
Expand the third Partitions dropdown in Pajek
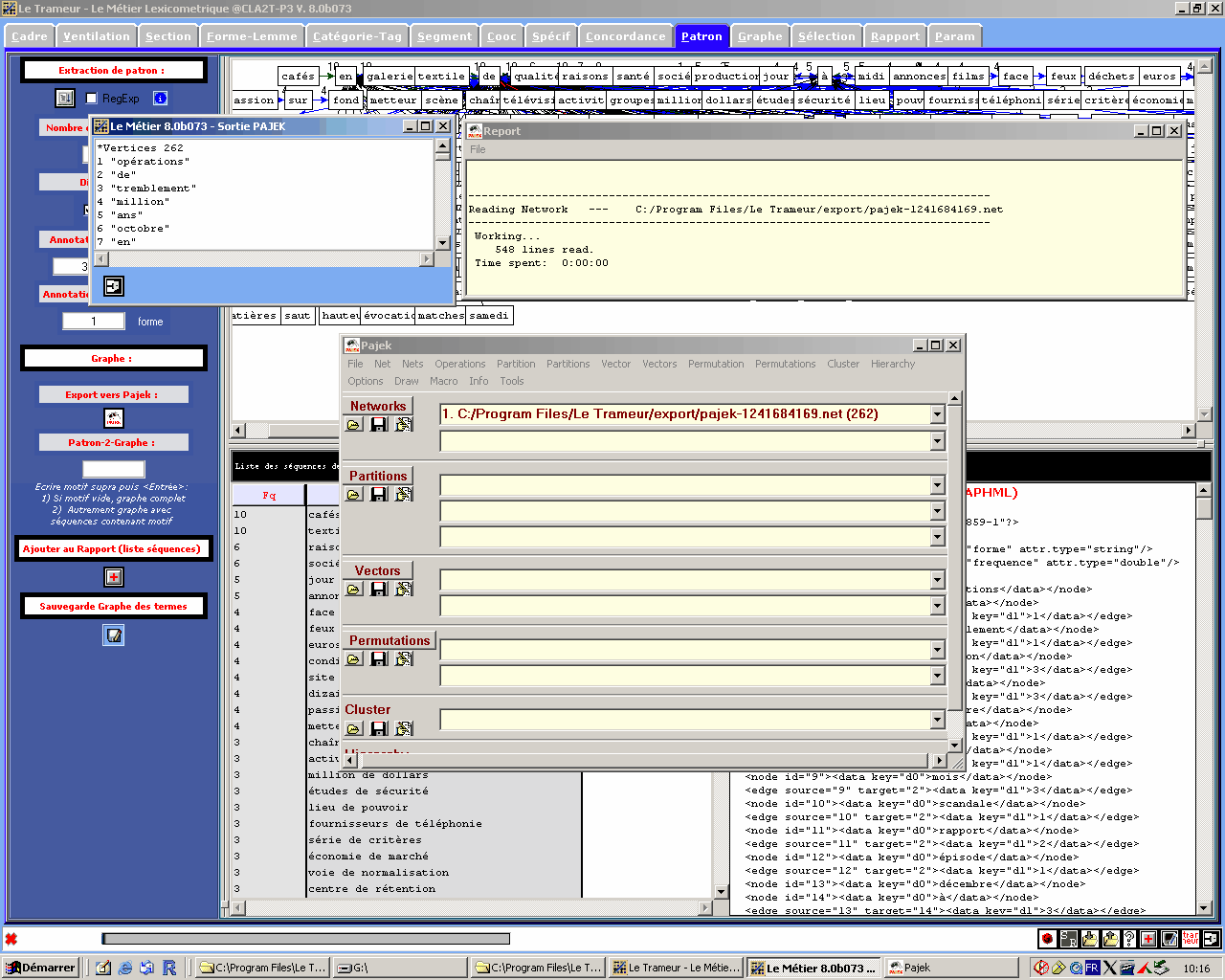point(937,537)
